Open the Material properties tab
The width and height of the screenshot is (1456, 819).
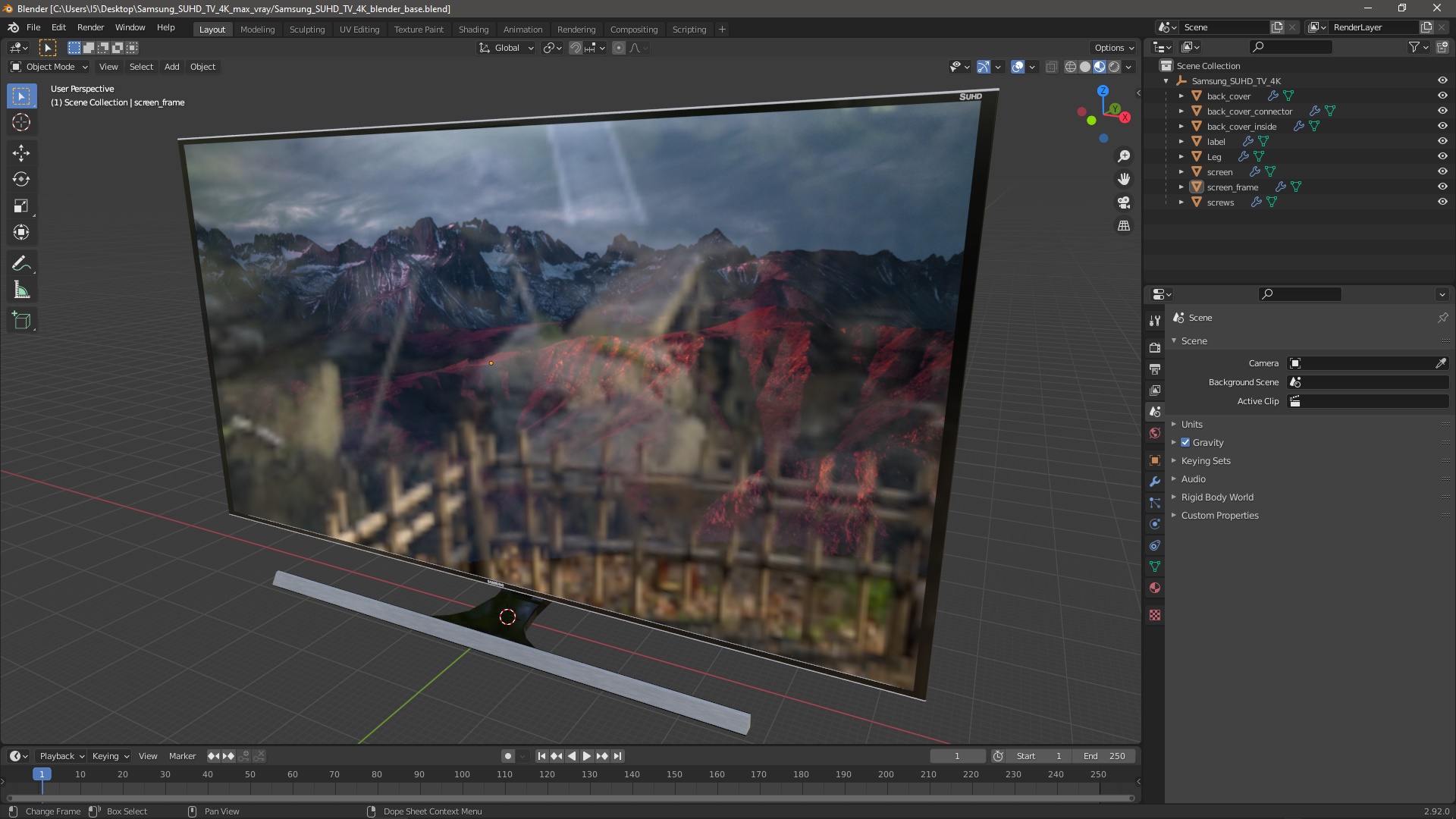coord(1155,588)
